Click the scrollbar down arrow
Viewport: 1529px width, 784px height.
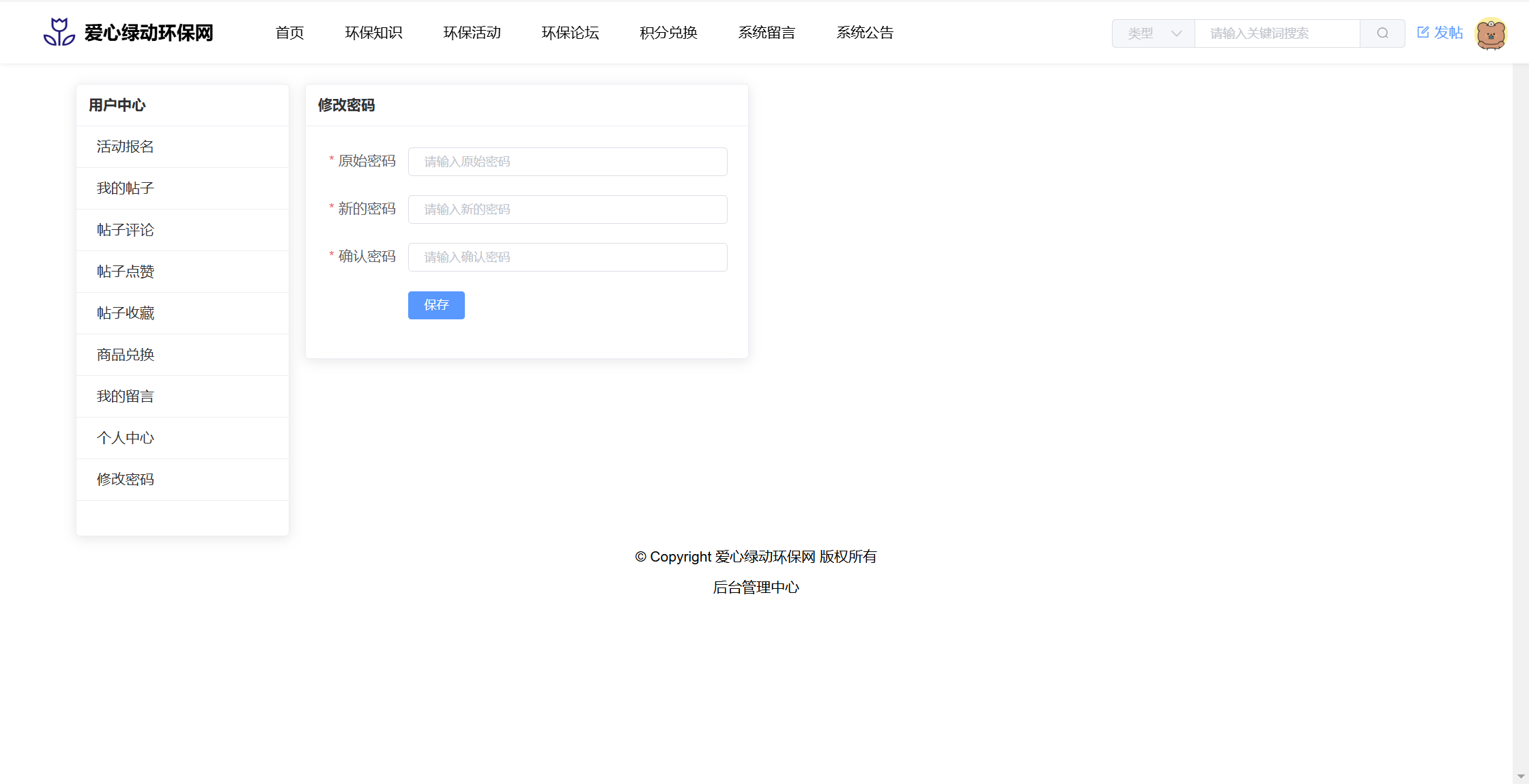pos(1520,776)
